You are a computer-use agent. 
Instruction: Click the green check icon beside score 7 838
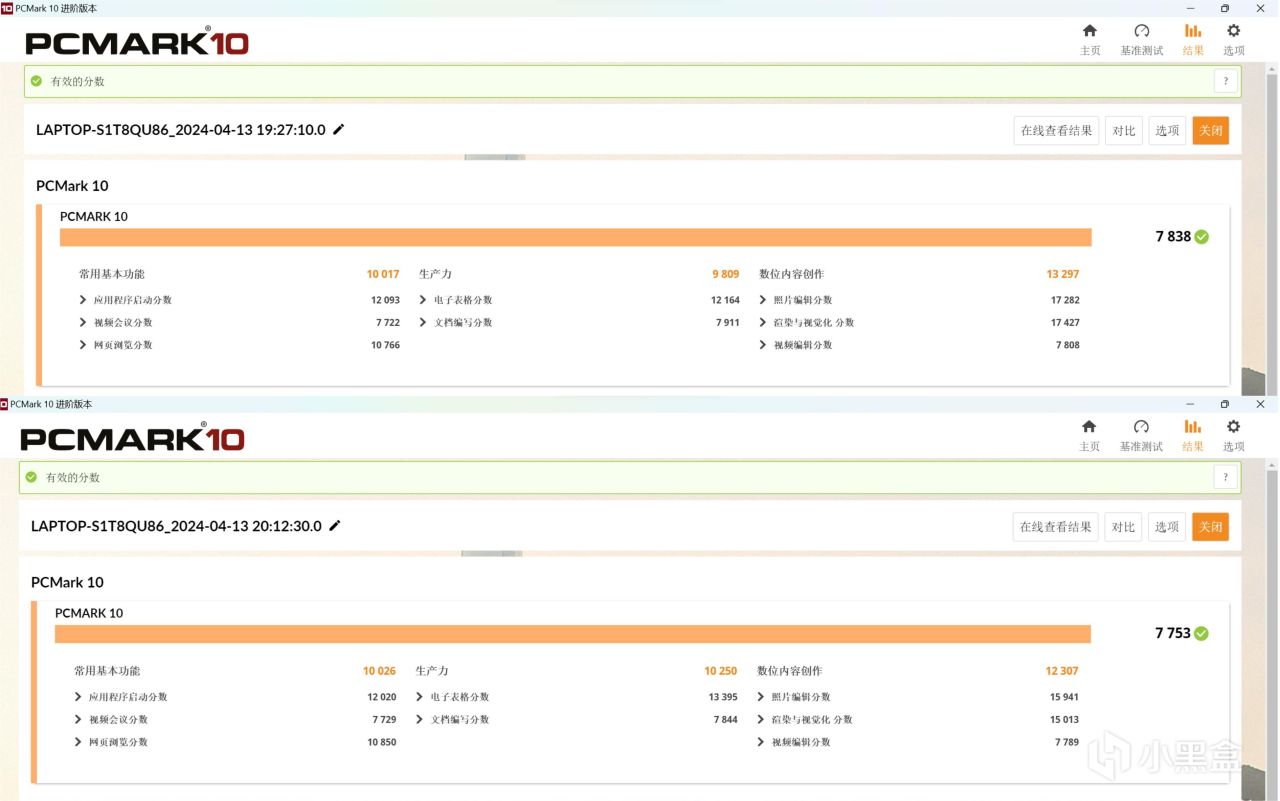pos(1201,237)
